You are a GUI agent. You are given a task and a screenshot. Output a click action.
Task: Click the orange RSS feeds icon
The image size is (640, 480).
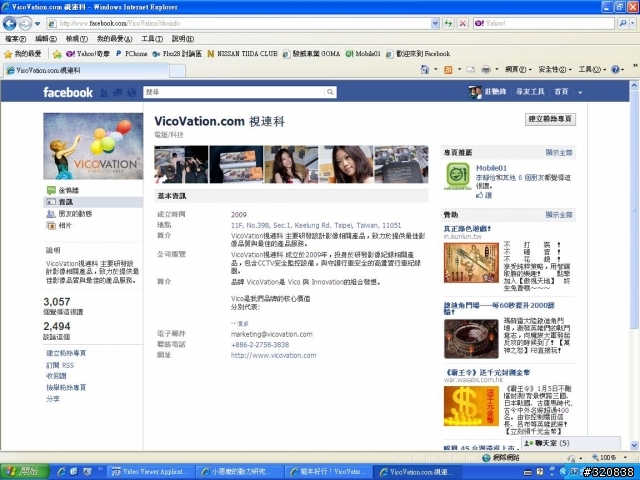(x=448, y=69)
